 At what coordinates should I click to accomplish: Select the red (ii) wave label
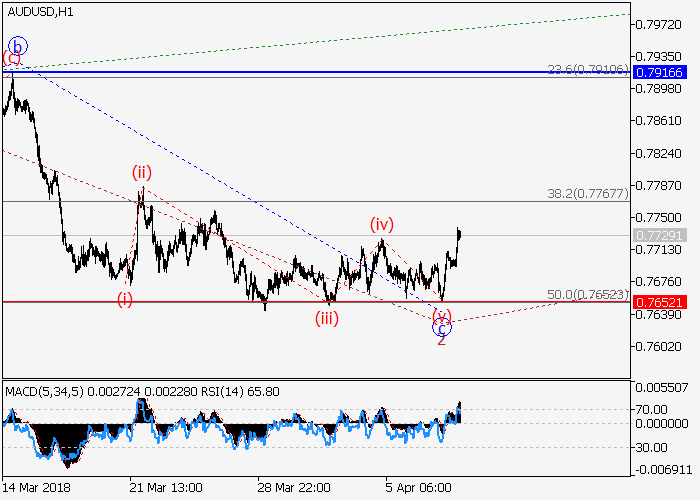pyautogui.click(x=142, y=172)
